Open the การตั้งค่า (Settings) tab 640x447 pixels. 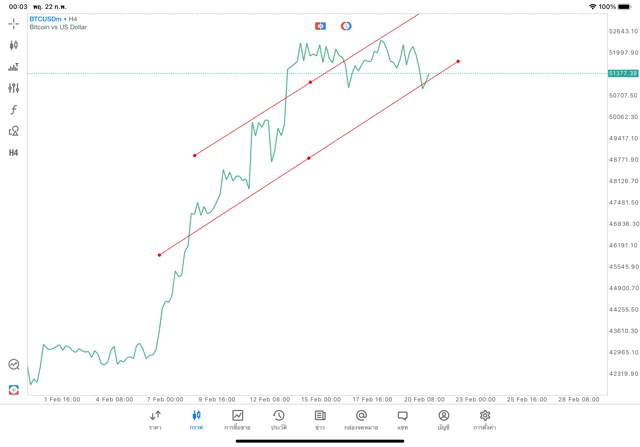click(485, 419)
